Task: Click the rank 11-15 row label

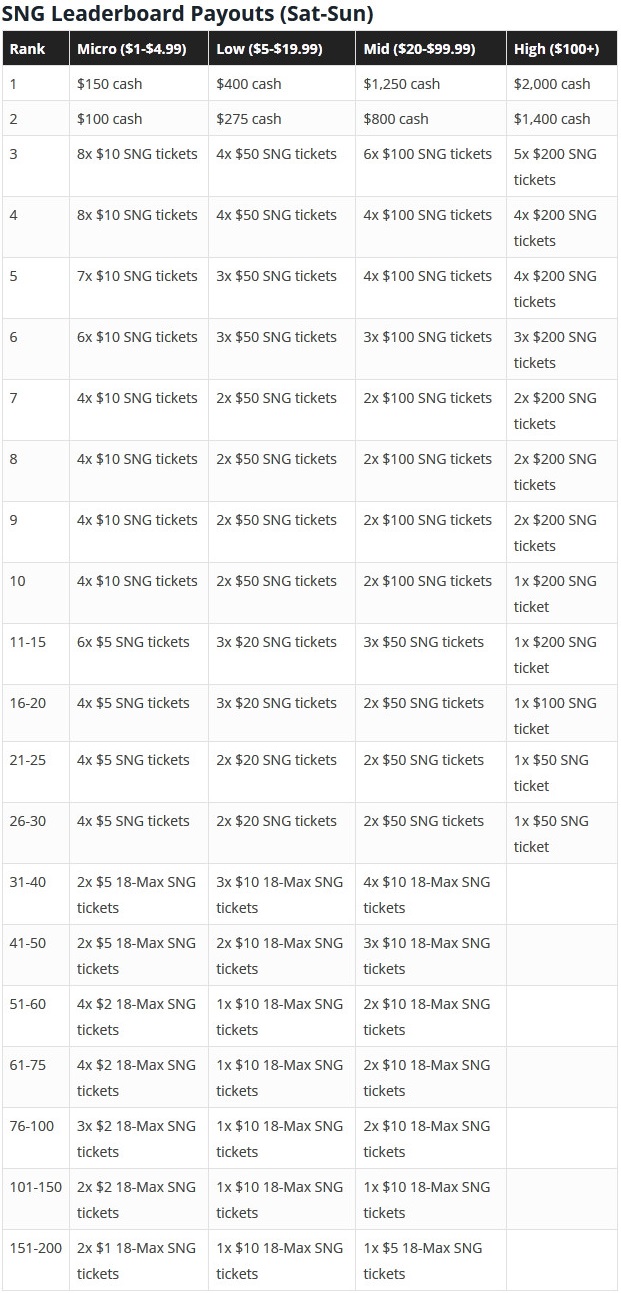Action: pos(35,655)
